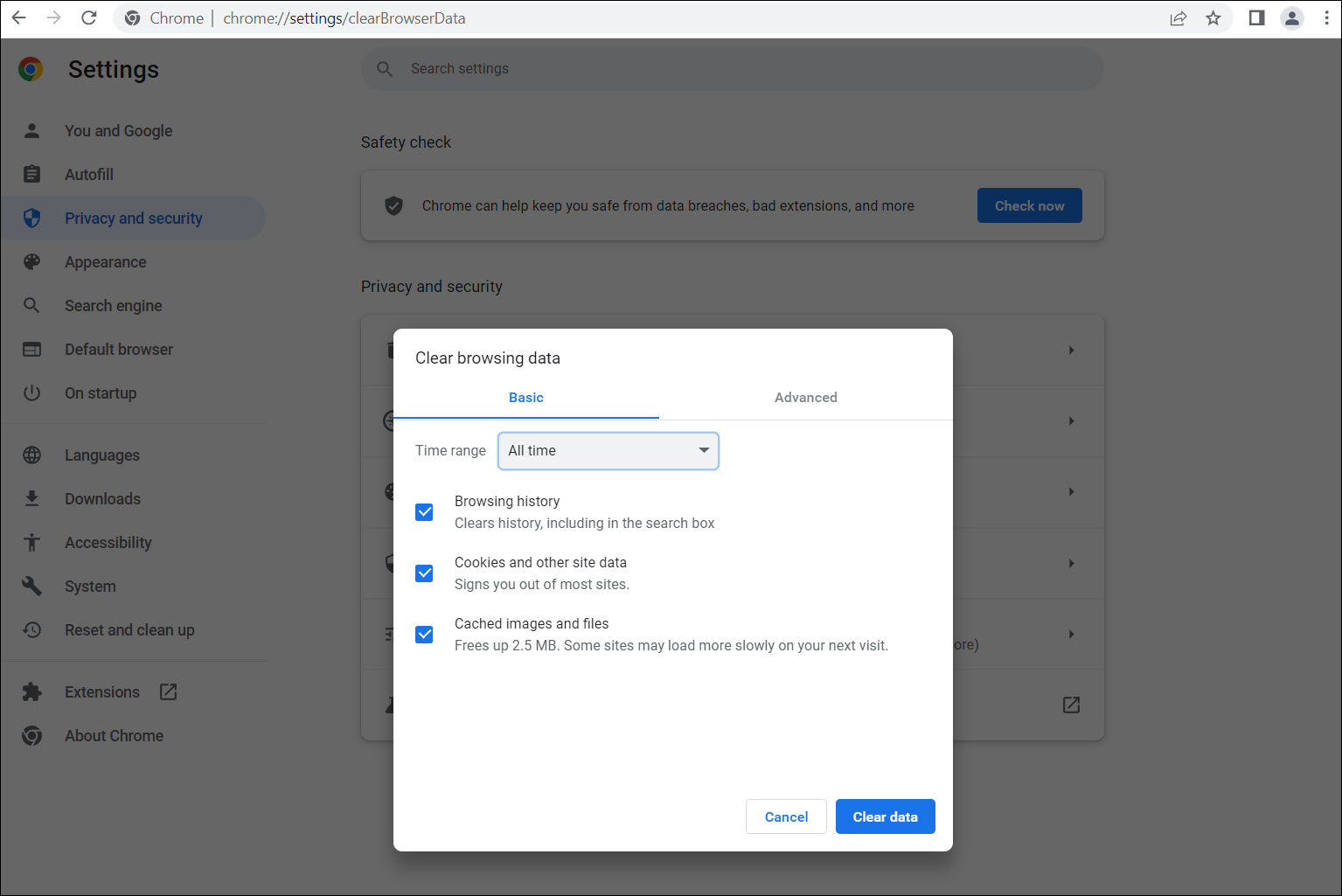Uncheck Cached images and files checkbox
Screen dimensions: 1342x896
pyautogui.click(x=424, y=635)
